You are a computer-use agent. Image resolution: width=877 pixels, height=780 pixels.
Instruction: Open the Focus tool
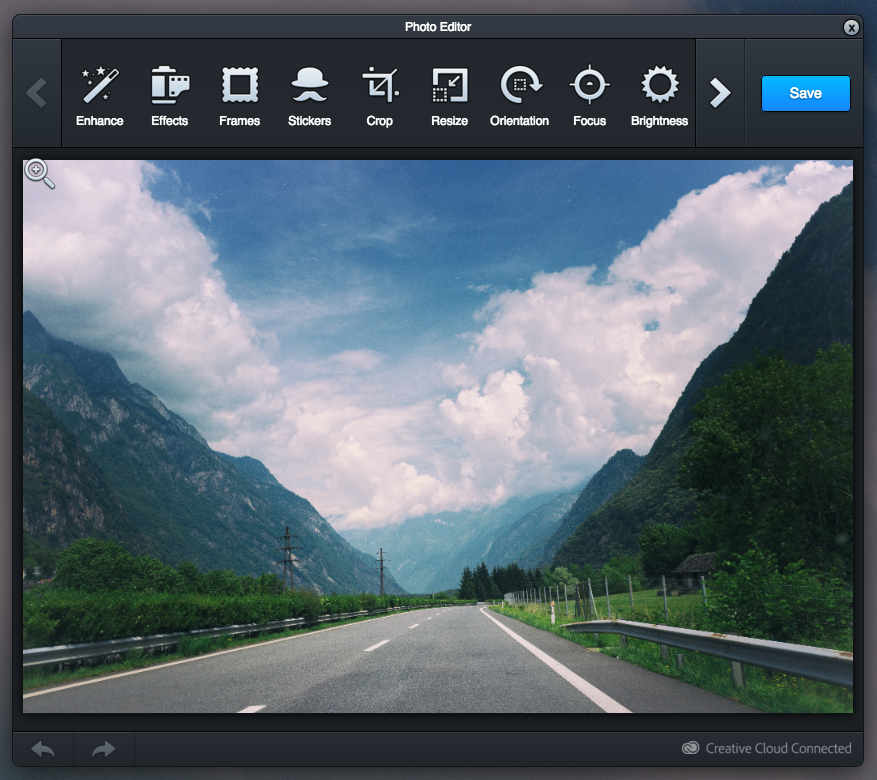pyautogui.click(x=589, y=95)
